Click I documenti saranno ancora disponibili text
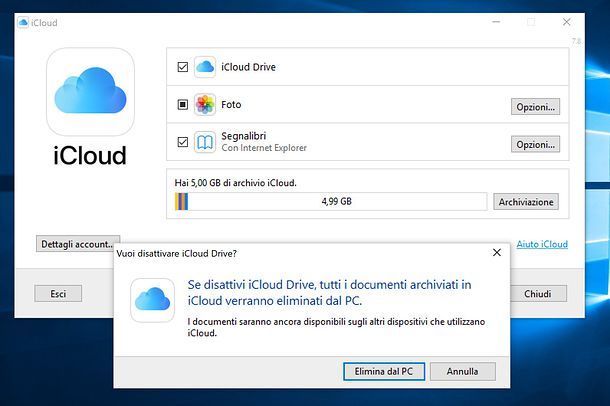610x406 pixels. click(336, 327)
